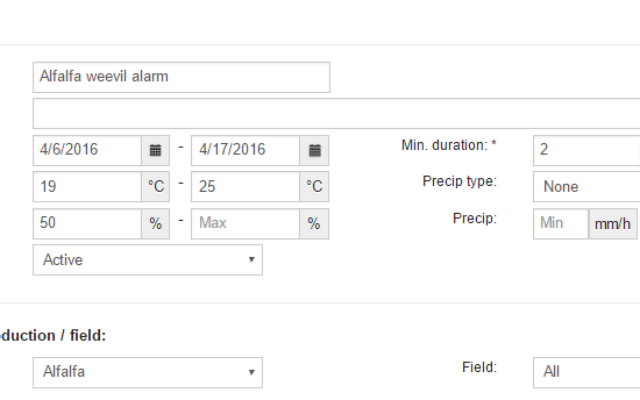Click the minimum humidity % addon
Viewport: 640px width, 400px height.
point(156,224)
